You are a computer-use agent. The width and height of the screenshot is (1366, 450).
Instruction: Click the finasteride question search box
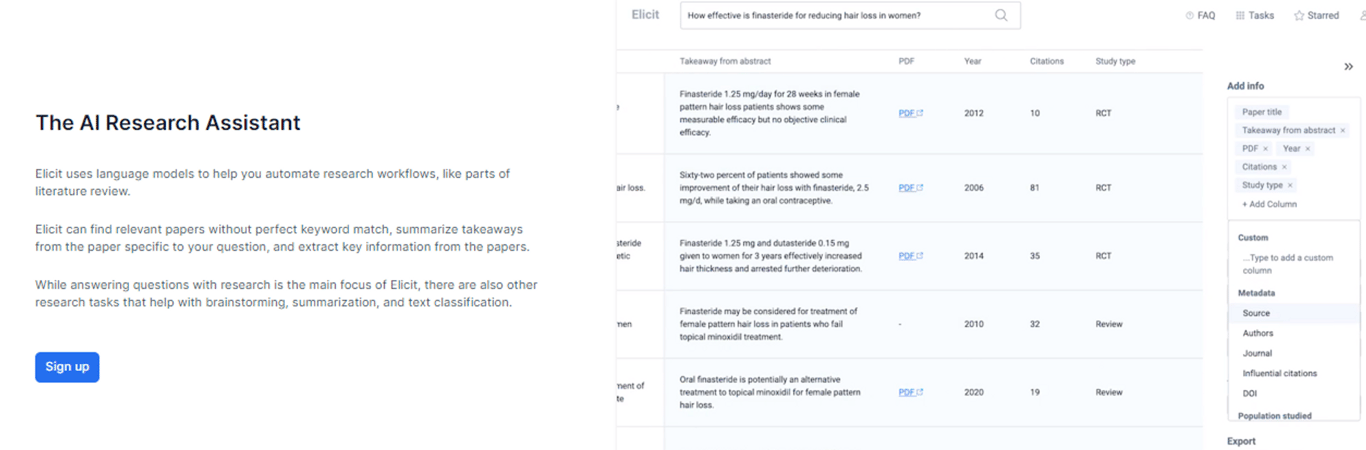pos(850,15)
